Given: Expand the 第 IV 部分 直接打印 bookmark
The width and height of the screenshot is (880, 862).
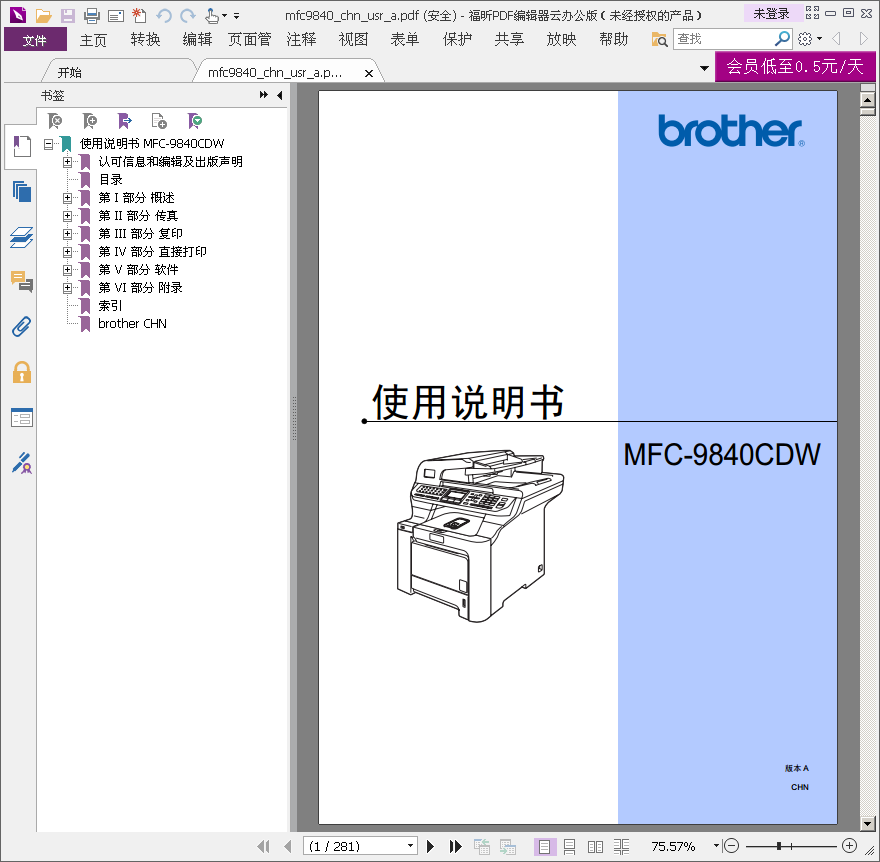Looking at the screenshot, I should (x=67, y=252).
